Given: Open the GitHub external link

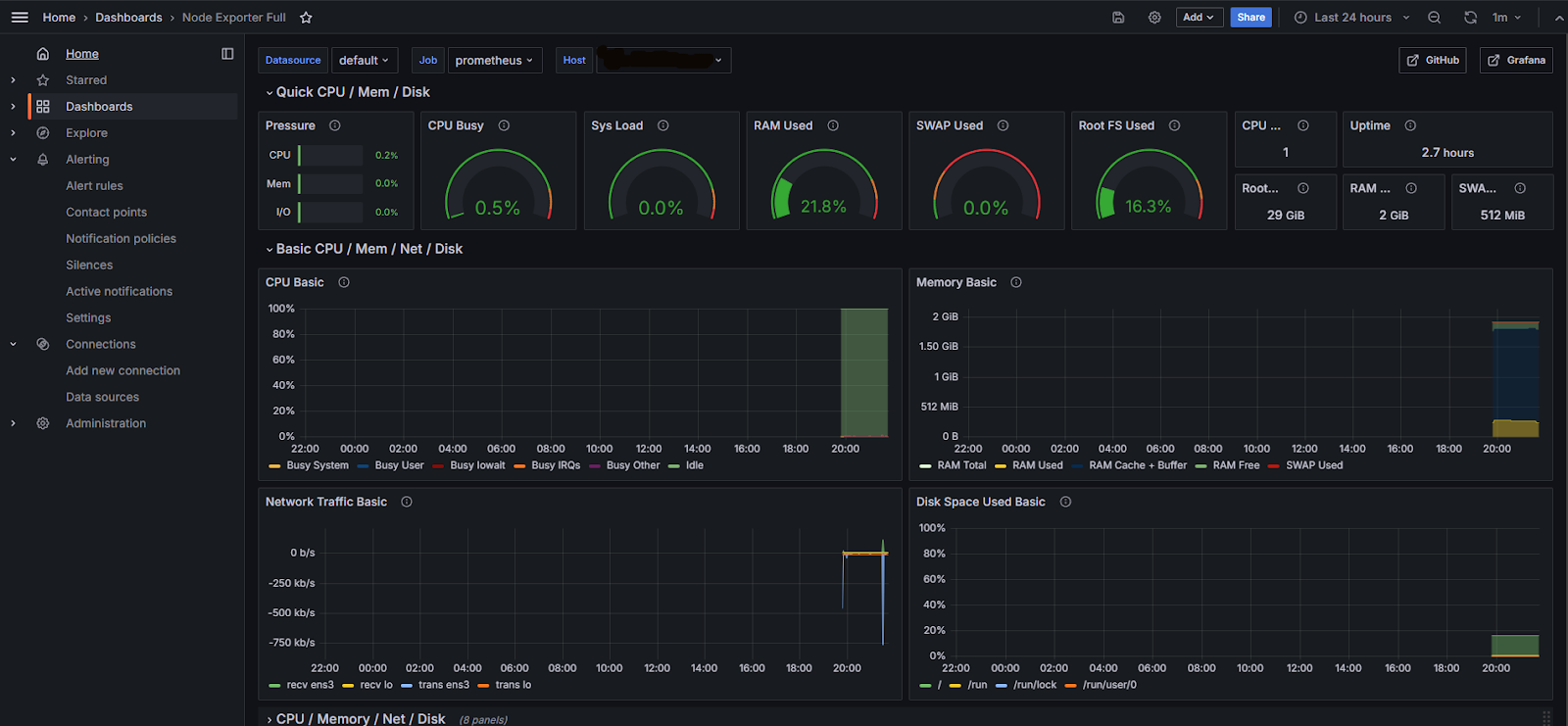Looking at the screenshot, I should point(1433,61).
